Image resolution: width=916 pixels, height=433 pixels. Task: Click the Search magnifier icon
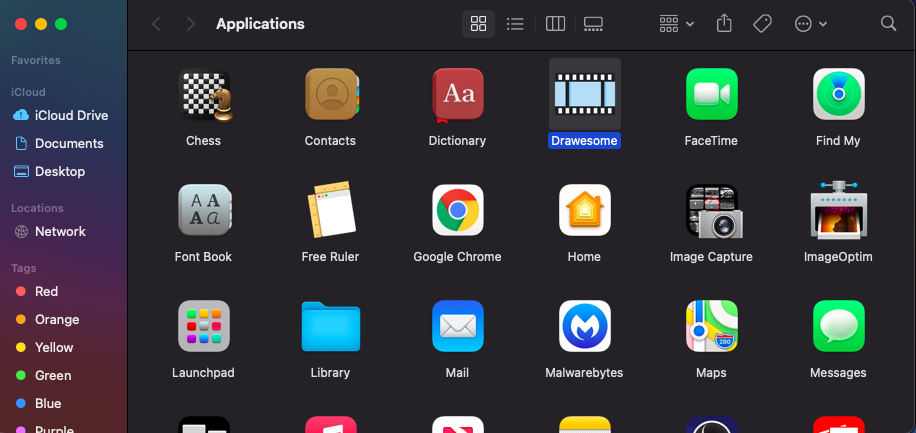pos(889,24)
